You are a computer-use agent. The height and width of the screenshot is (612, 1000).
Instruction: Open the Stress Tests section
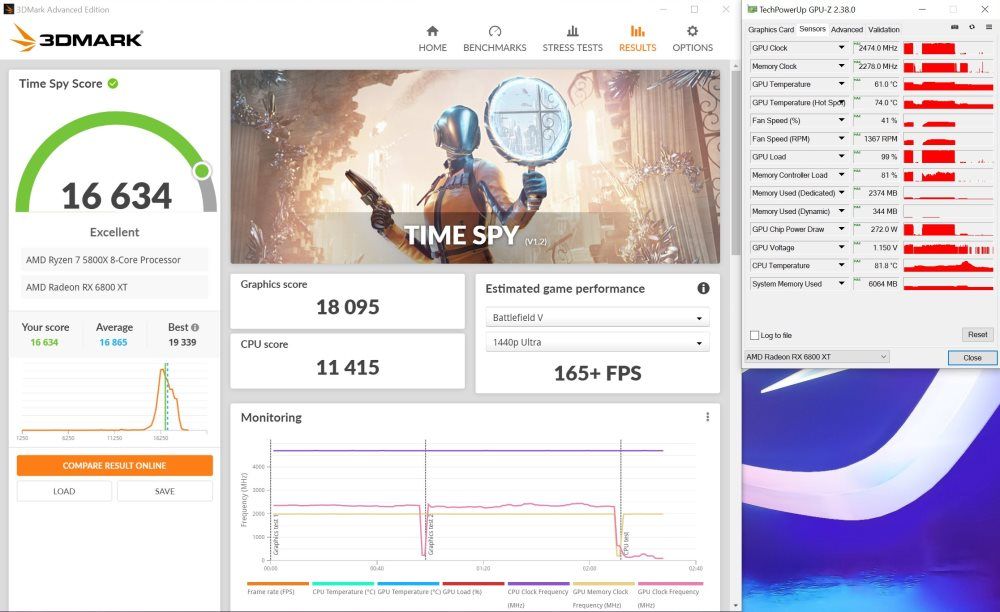[x=572, y=38]
